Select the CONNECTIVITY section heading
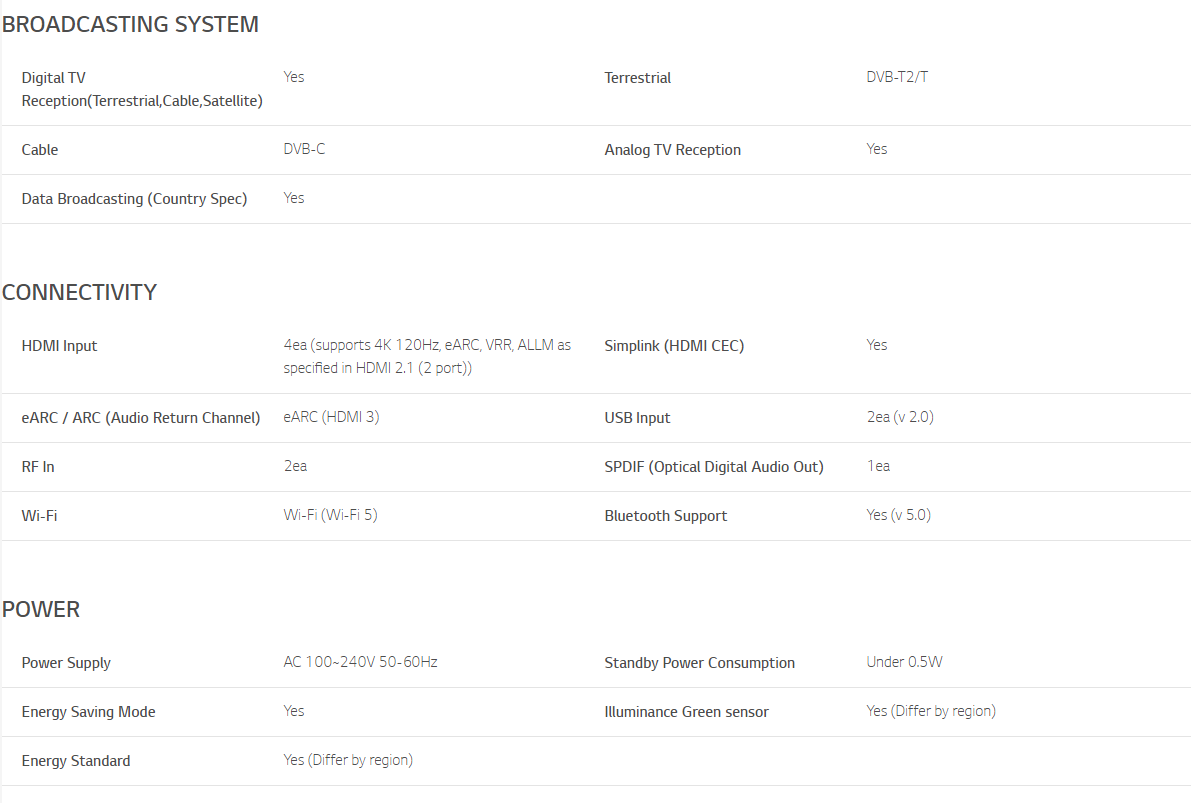This screenshot has width=1191, height=803. click(79, 292)
